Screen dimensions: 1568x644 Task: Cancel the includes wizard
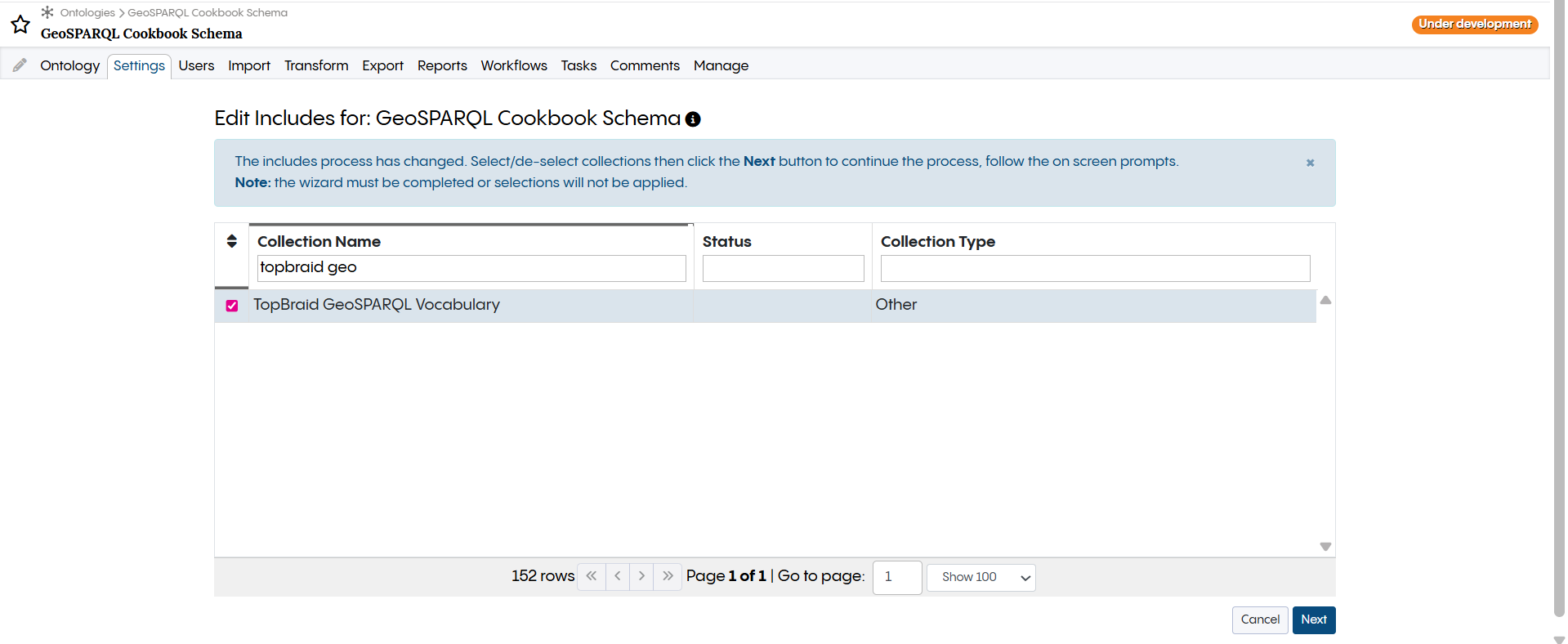click(1259, 619)
